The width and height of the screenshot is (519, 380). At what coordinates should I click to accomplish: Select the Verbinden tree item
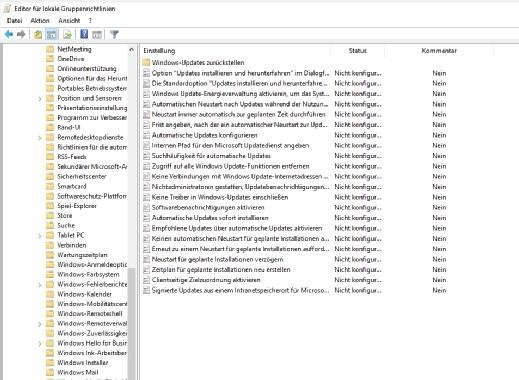tap(72, 245)
